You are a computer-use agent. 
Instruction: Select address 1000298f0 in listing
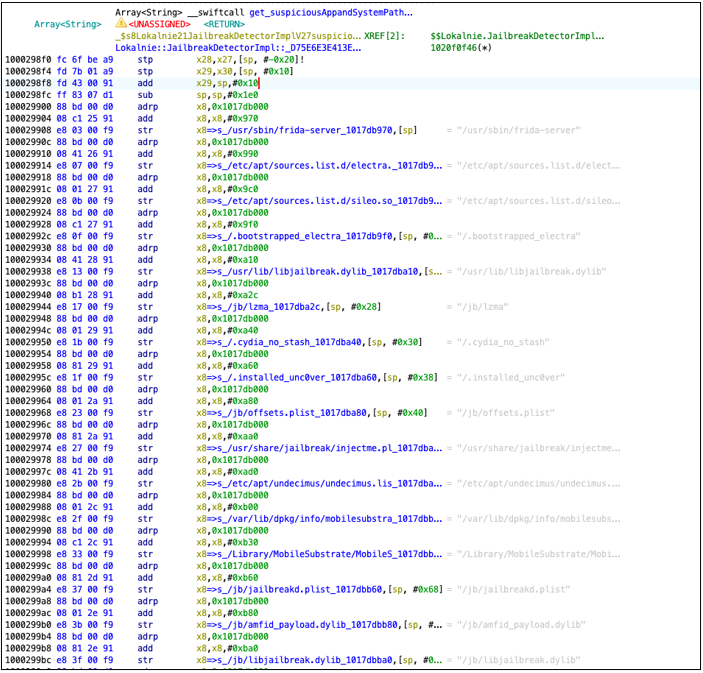(x=30, y=59)
